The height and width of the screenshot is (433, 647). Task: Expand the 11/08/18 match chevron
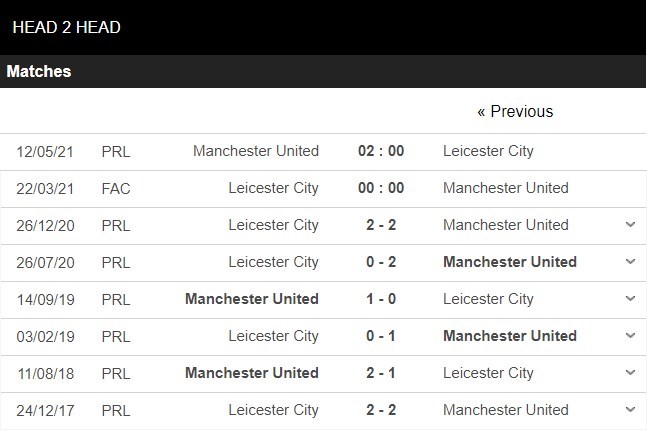pyautogui.click(x=630, y=373)
